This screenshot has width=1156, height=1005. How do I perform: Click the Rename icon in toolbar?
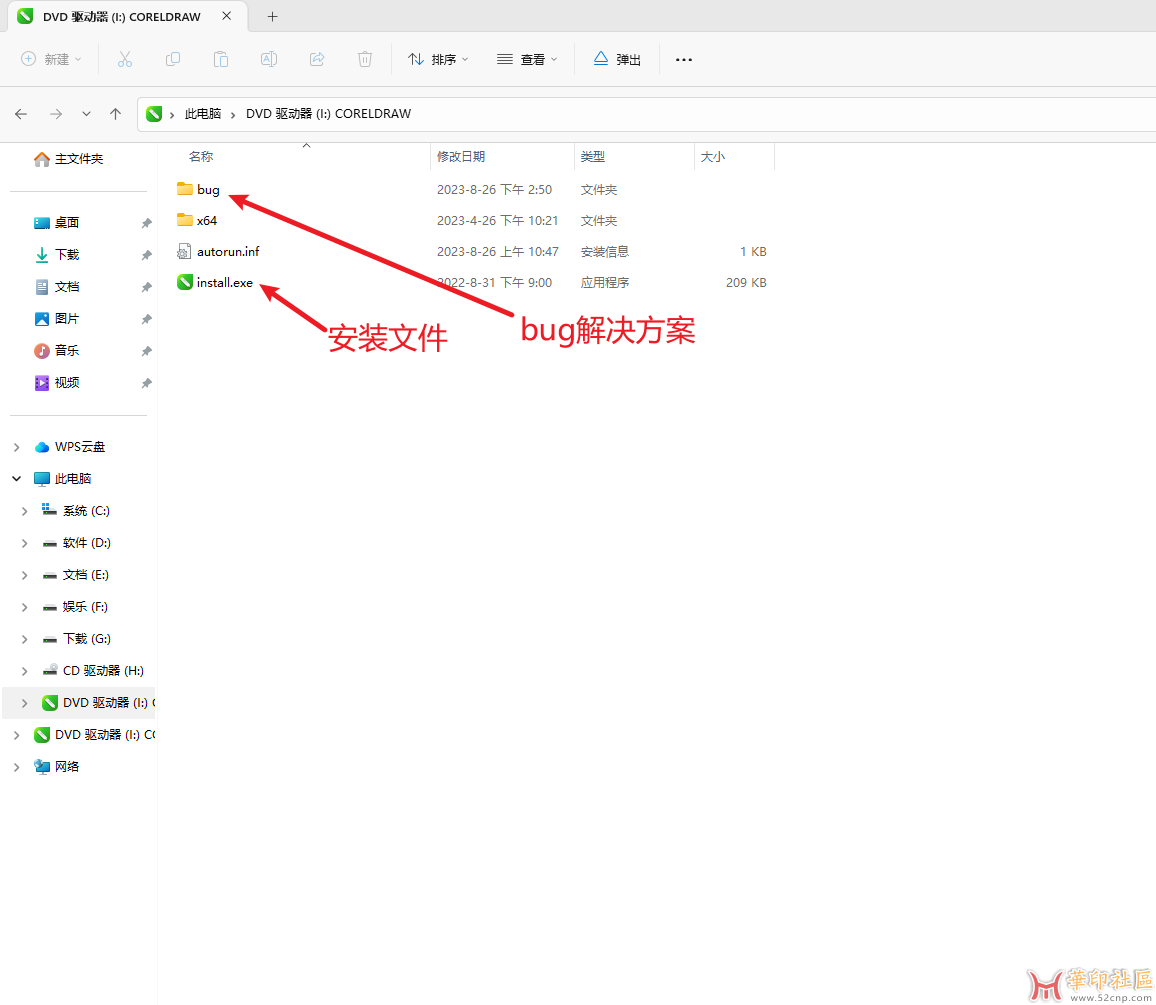point(269,59)
